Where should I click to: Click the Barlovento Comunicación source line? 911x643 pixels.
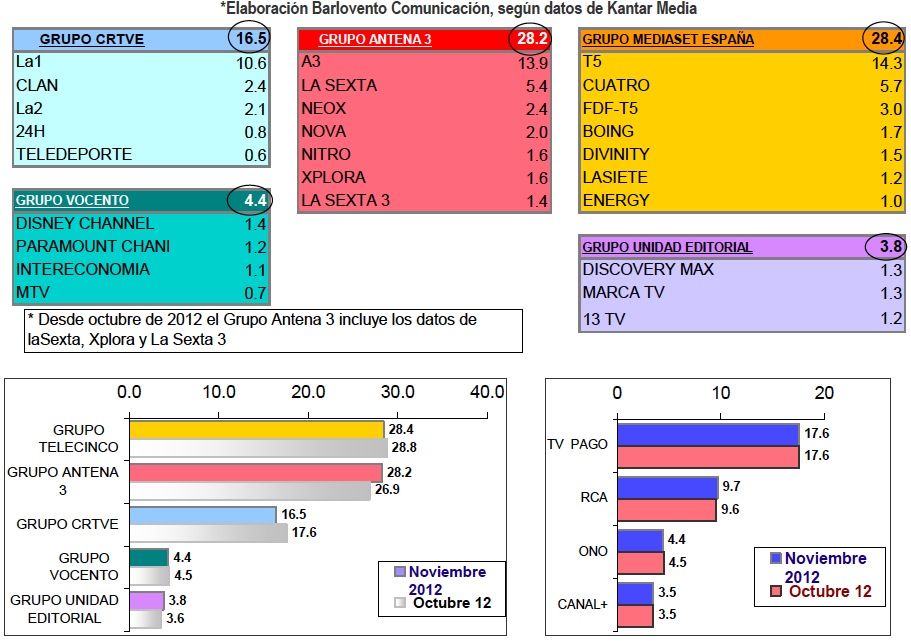click(458, 8)
